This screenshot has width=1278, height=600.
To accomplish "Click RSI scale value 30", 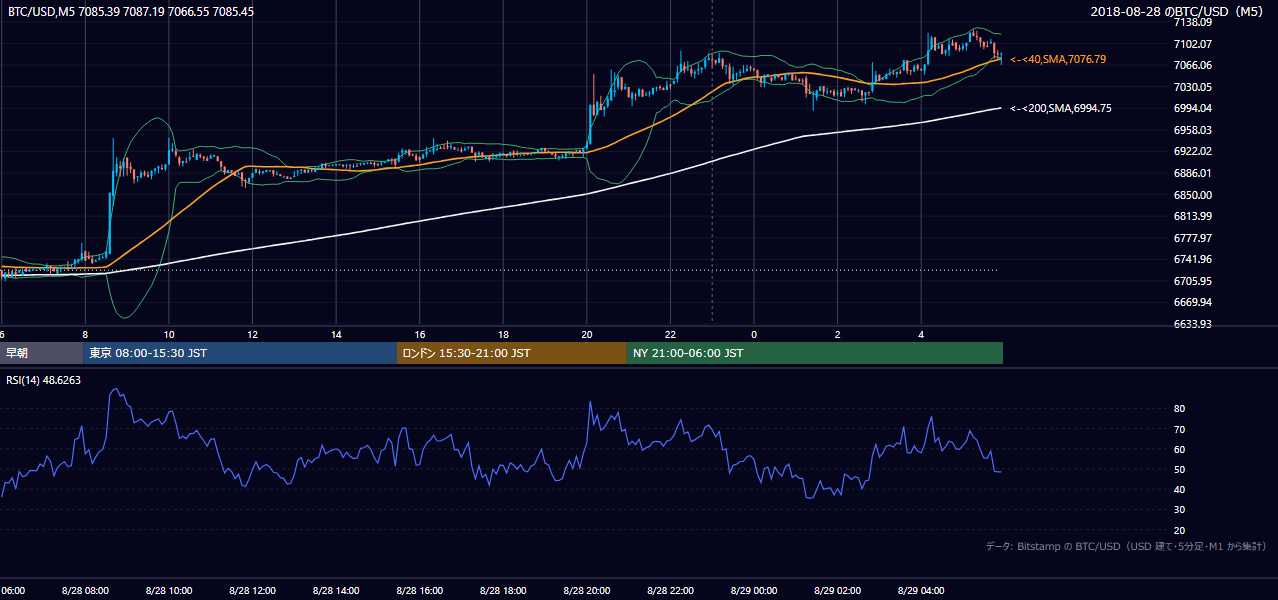I will 1180,510.
